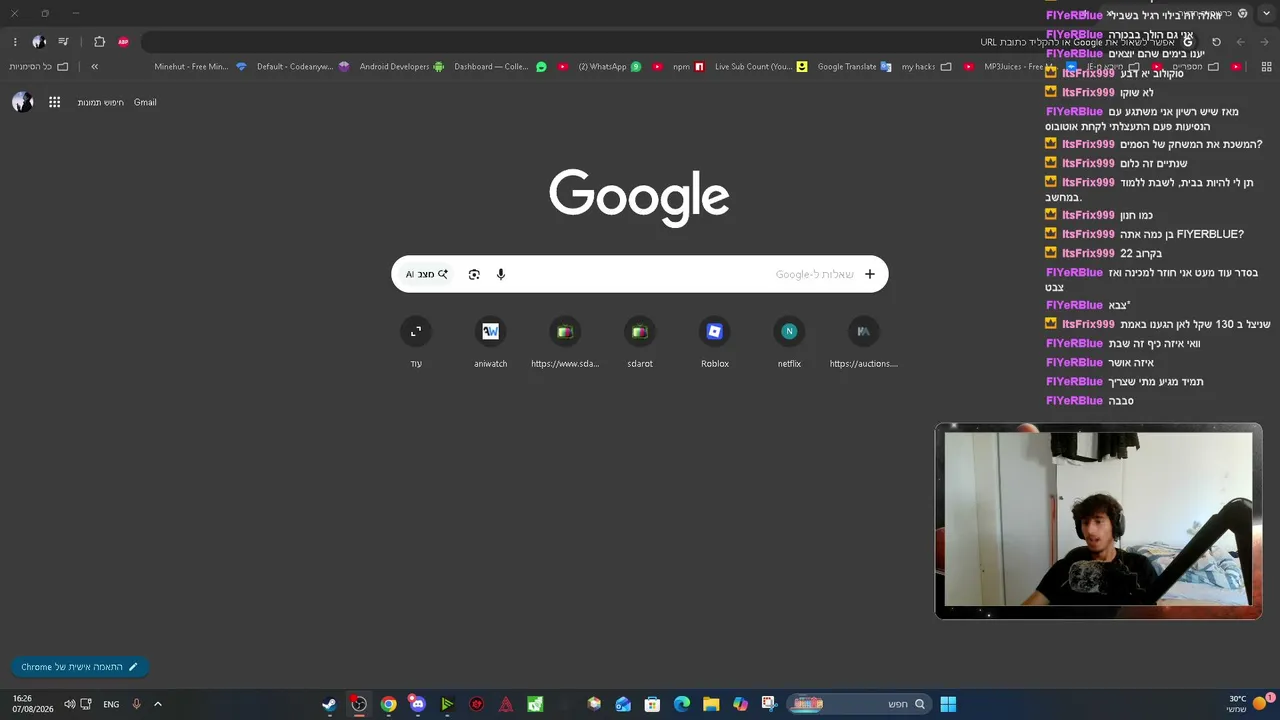
Task: Open the Snipping Tool taskbar icon
Action: coord(768,704)
